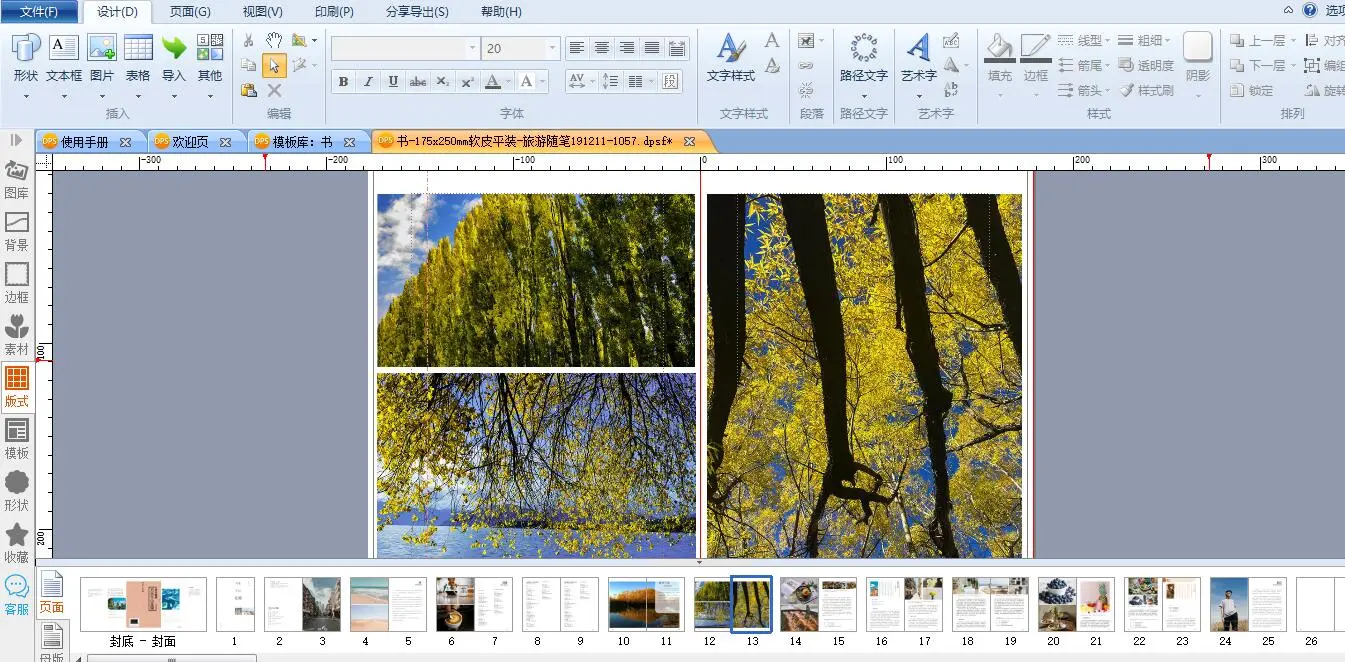Open the 模板 templates sidebar panel
Image resolution: width=1345 pixels, height=662 pixels.
point(17,439)
